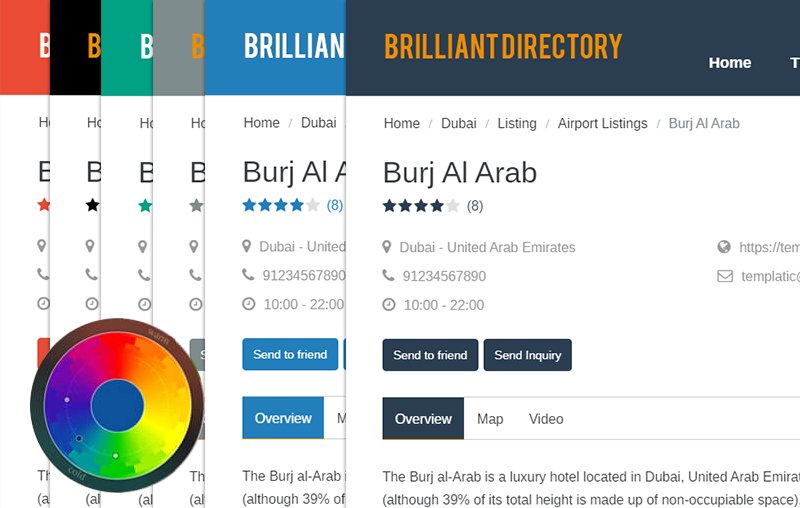Go to Home breadcrumb in navy theme
The width and height of the screenshot is (800, 508).
[402, 123]
